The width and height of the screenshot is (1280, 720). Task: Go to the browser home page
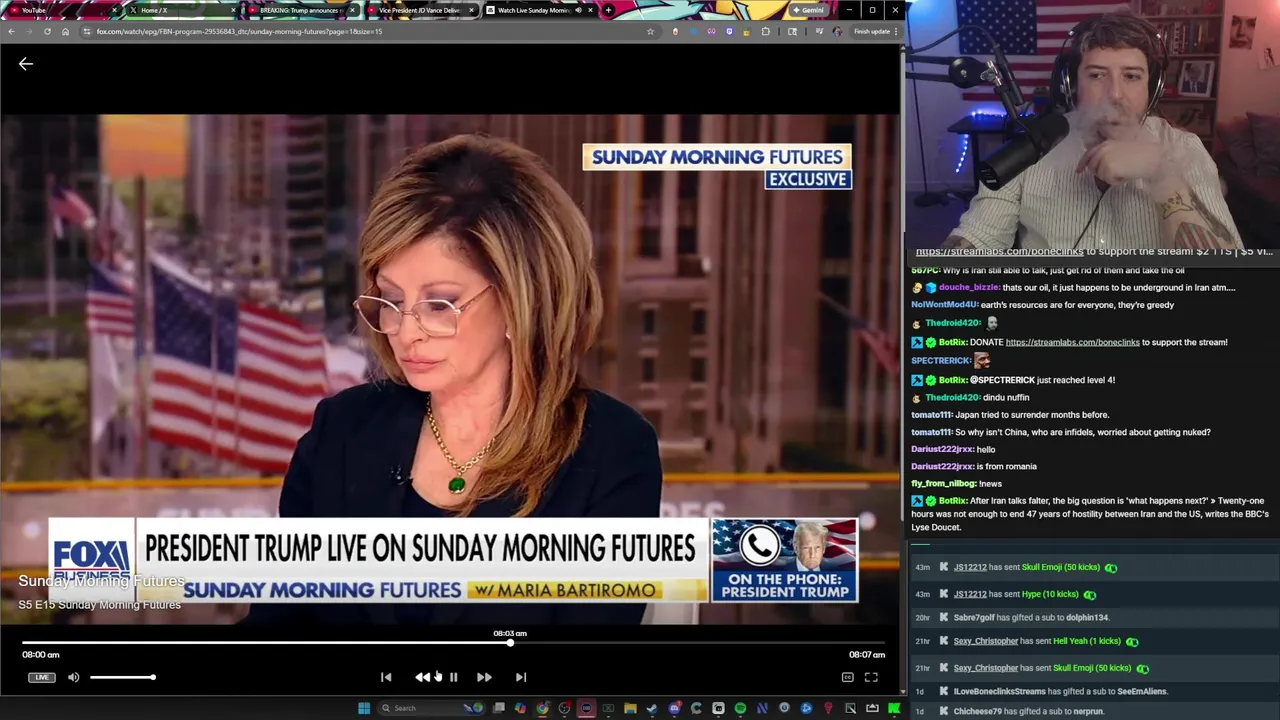[x=65, y=31]
